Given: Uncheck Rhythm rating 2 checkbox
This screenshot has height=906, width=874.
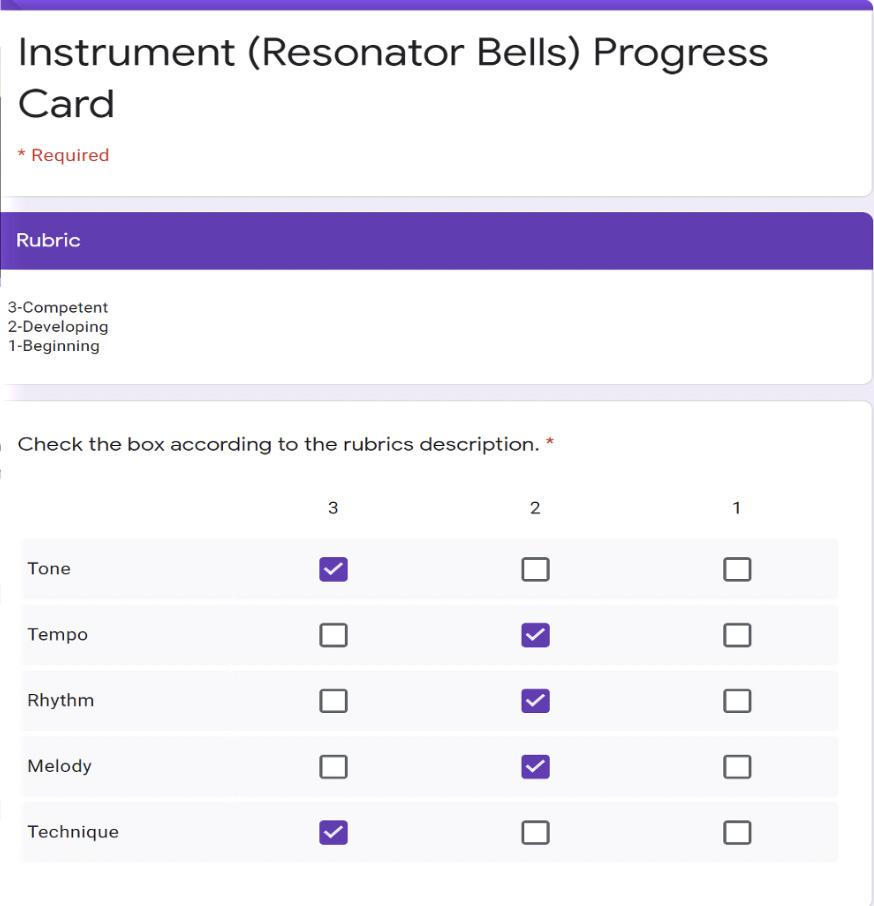Looking at the screenshot, I should (x=535, y=701).
